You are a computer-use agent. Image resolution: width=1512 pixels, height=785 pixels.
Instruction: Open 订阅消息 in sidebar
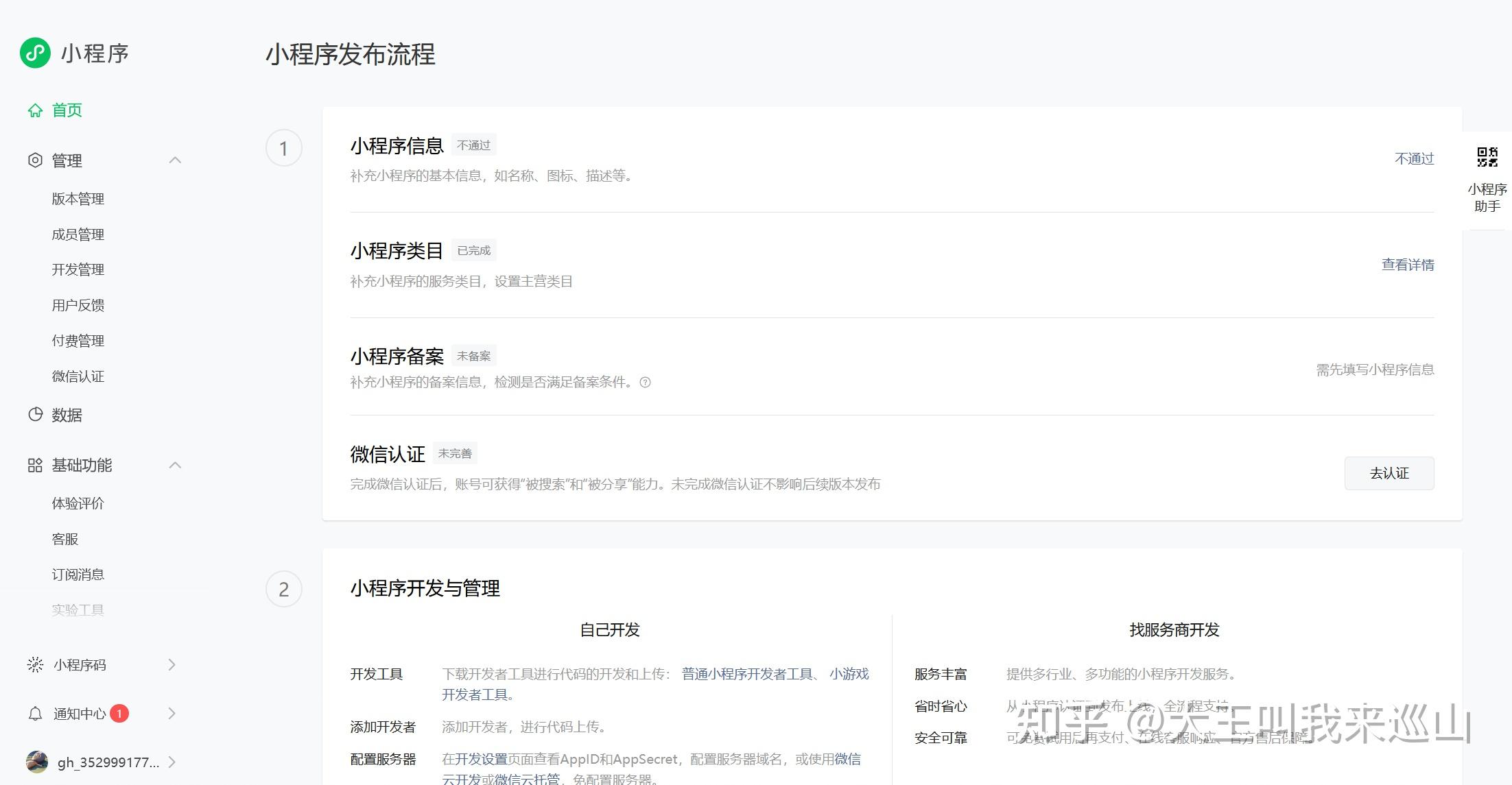[x=78, y=575]
